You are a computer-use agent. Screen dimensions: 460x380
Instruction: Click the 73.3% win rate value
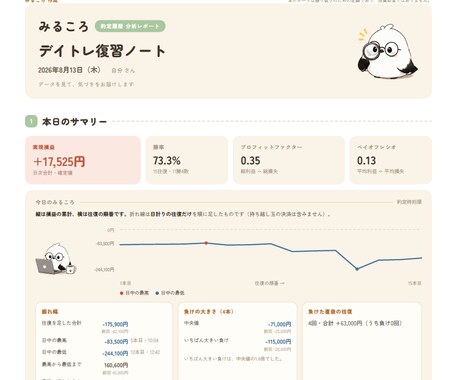(167, 161)
